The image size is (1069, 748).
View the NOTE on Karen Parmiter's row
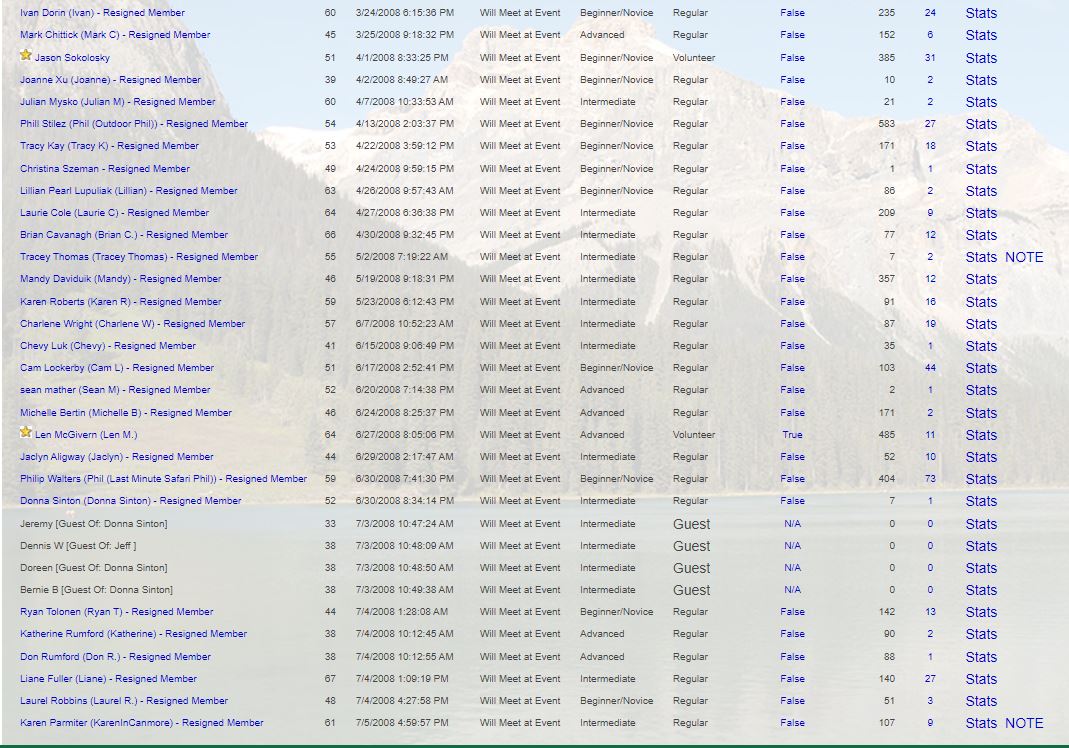click(1023, 723)
